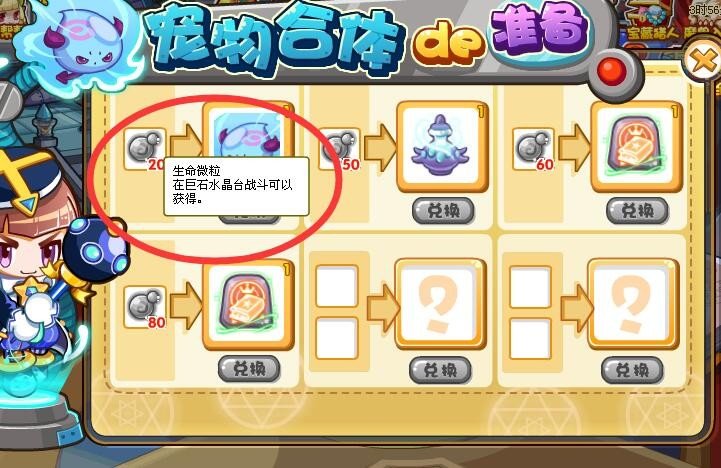Viewport: 721px width, 468px height.
Task: Click the skill book reward costing 80
Action: 249,304
